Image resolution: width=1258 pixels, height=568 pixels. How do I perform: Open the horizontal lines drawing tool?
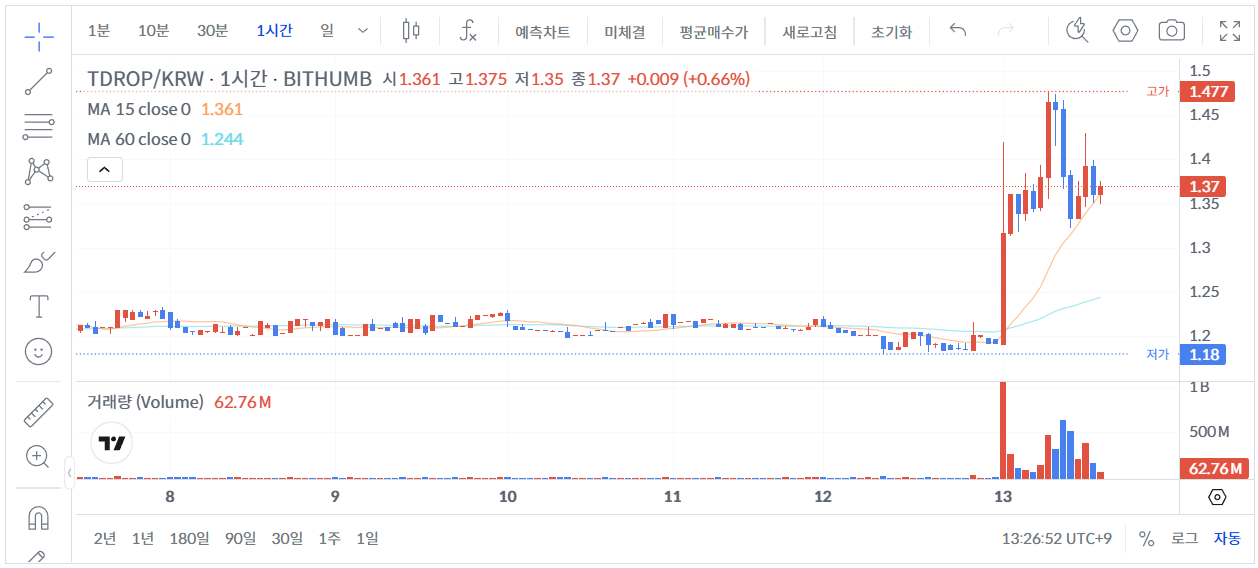click(x=39, y=127)
